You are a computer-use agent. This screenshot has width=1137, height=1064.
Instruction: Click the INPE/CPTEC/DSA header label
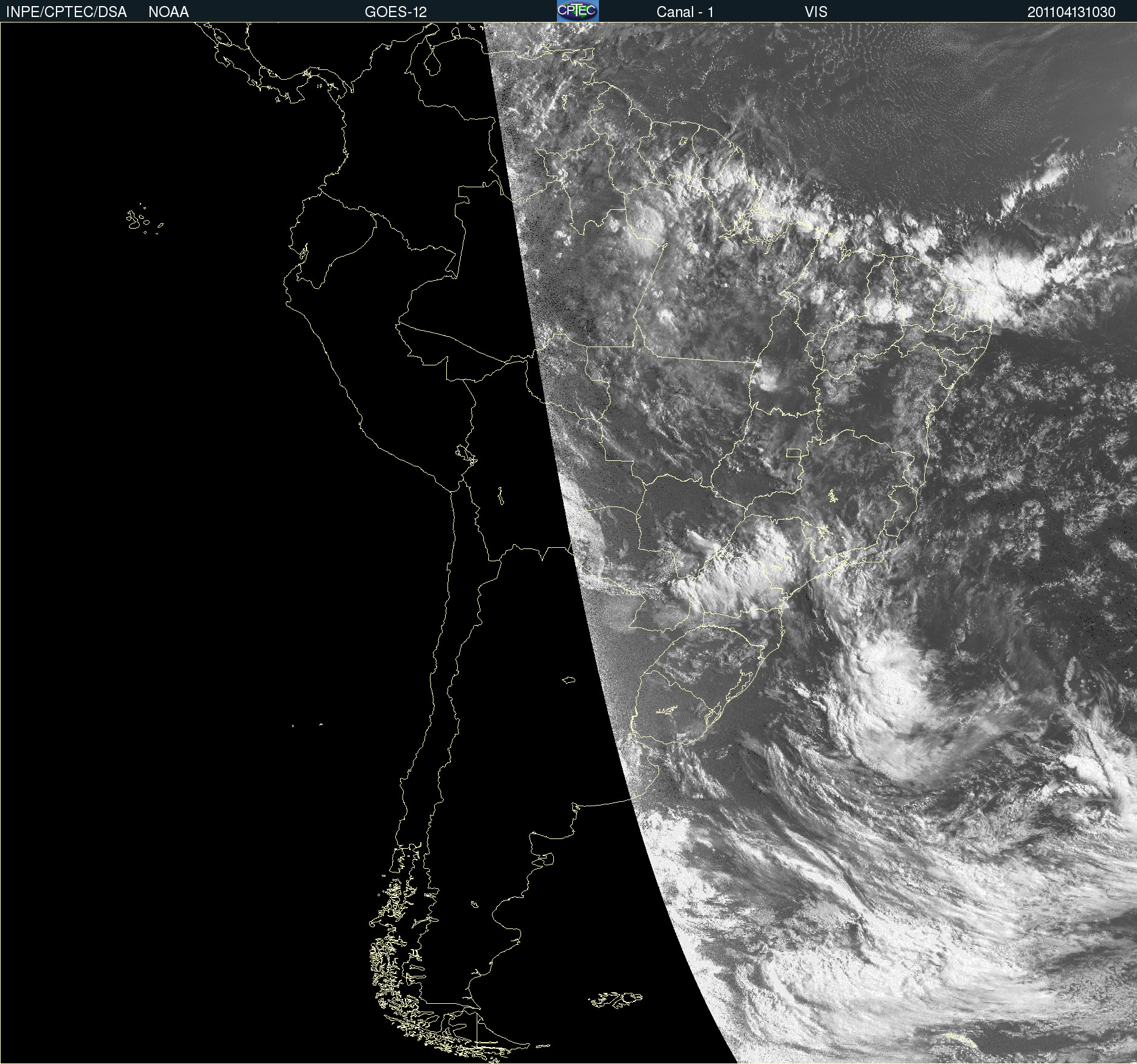point(66,12)
